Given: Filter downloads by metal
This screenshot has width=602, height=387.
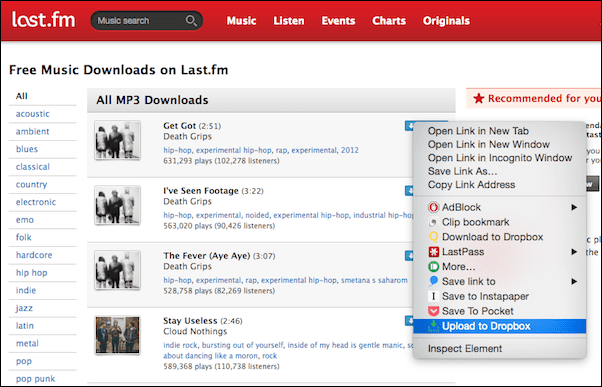Looking at the screenshot, I should [x=27, y=344].
